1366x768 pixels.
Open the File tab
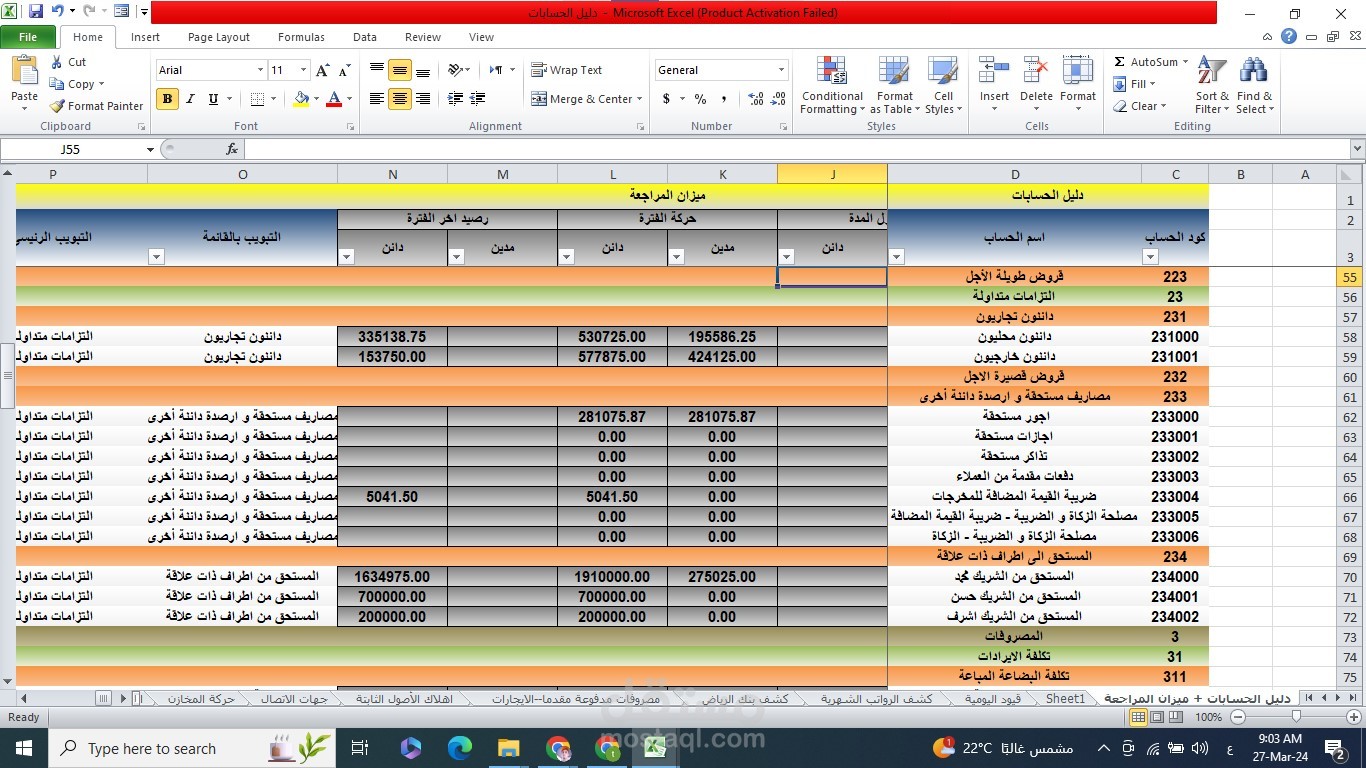point(28,37)
